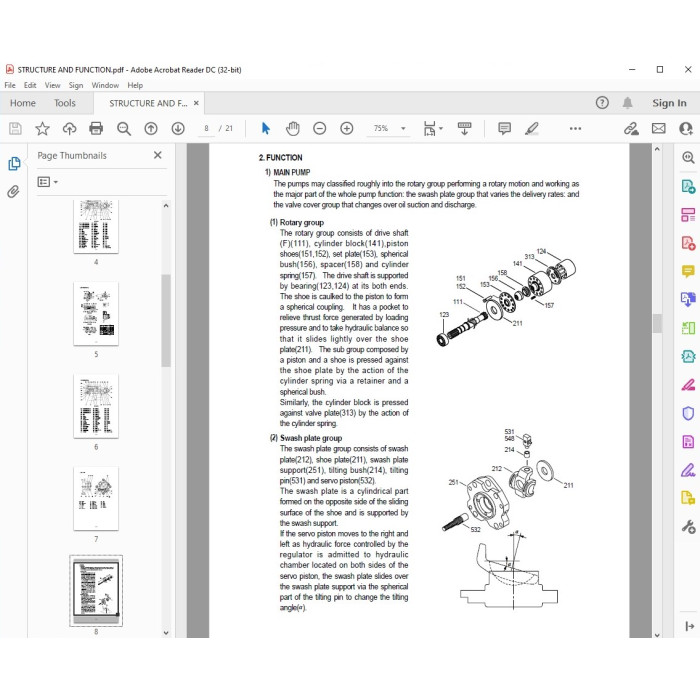This screenshot has width=700, height=700.
Task: Click document scroll up arrow
Action: coord(657,149)
